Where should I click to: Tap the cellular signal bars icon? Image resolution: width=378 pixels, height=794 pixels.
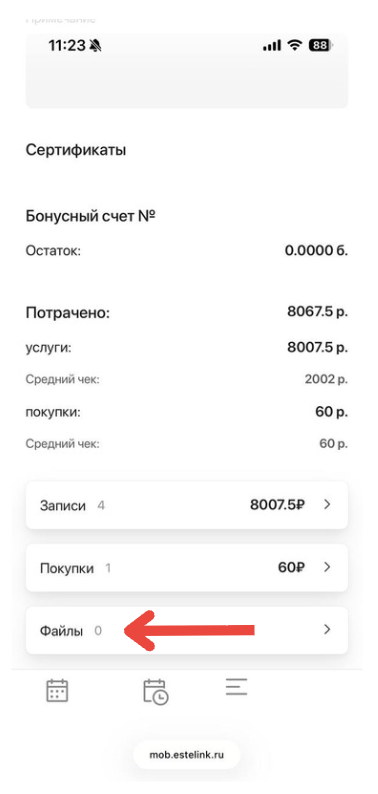click(272, 46)
